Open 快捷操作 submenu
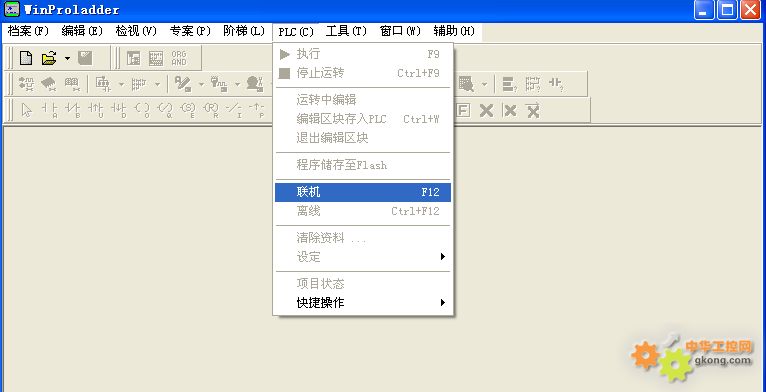The width and height of the screenshot is (766, 392). pos(362,303)
